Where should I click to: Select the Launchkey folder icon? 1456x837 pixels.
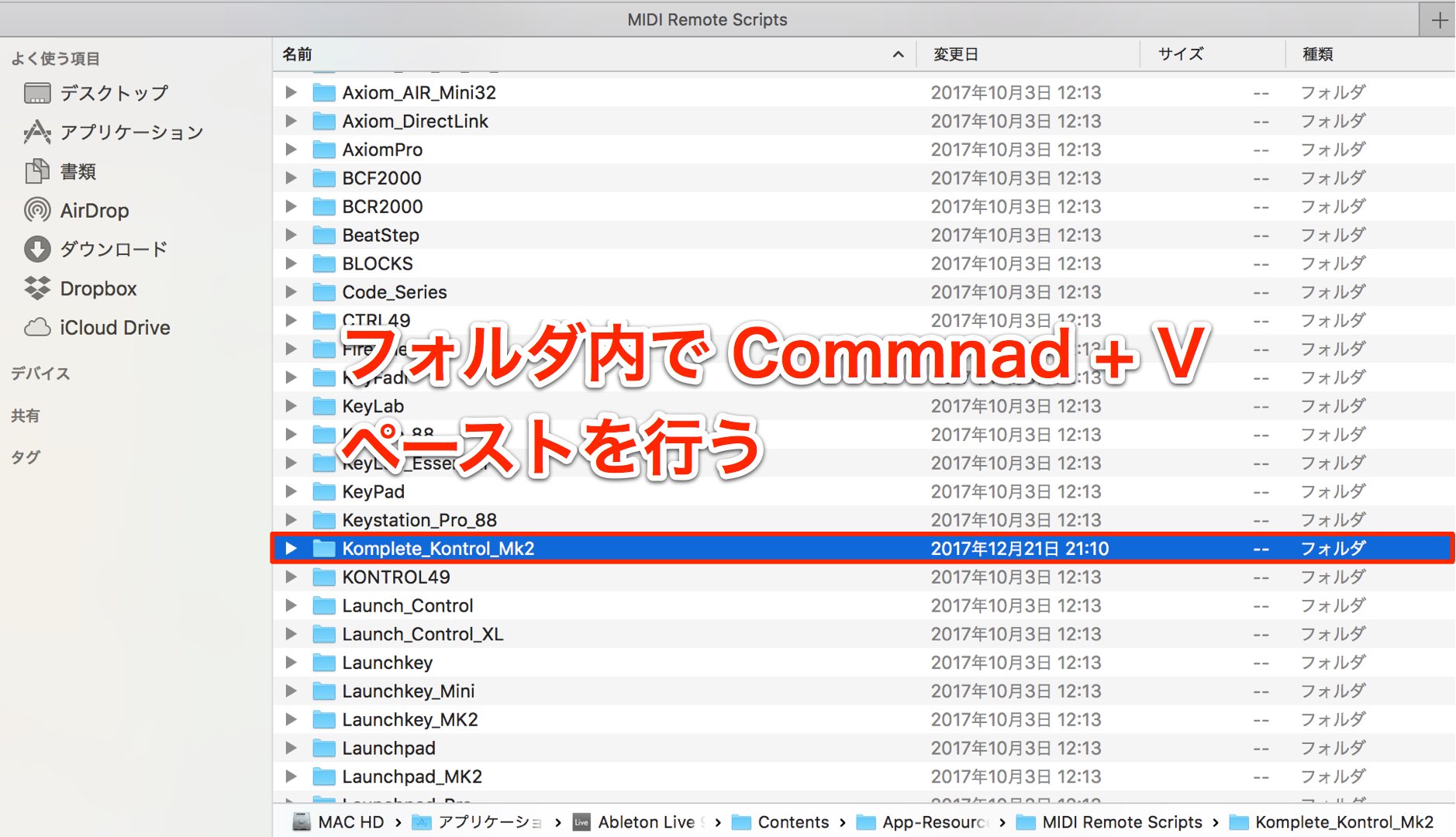tap(324, 663)
